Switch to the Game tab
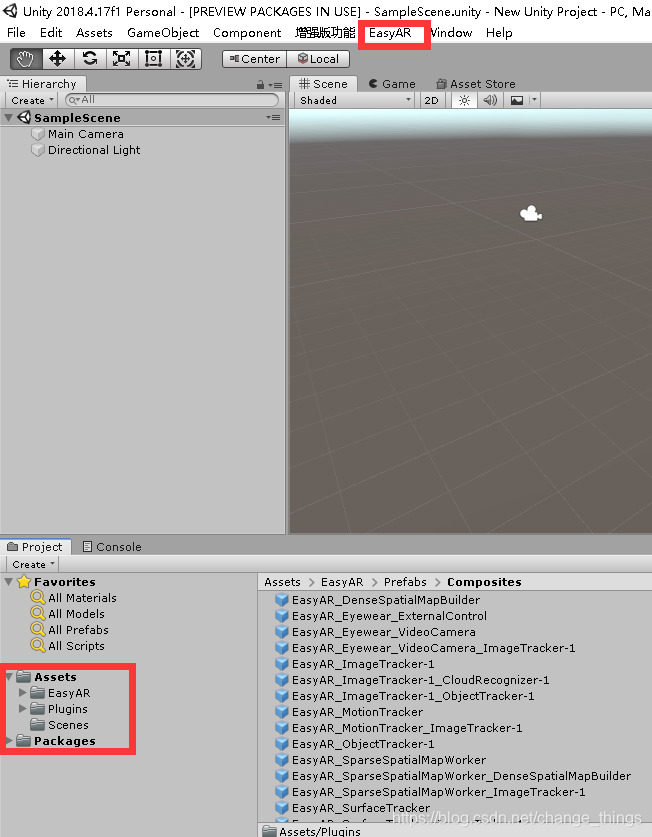Image resolution: width=652 pixels, height=837 pixels. 392,84
